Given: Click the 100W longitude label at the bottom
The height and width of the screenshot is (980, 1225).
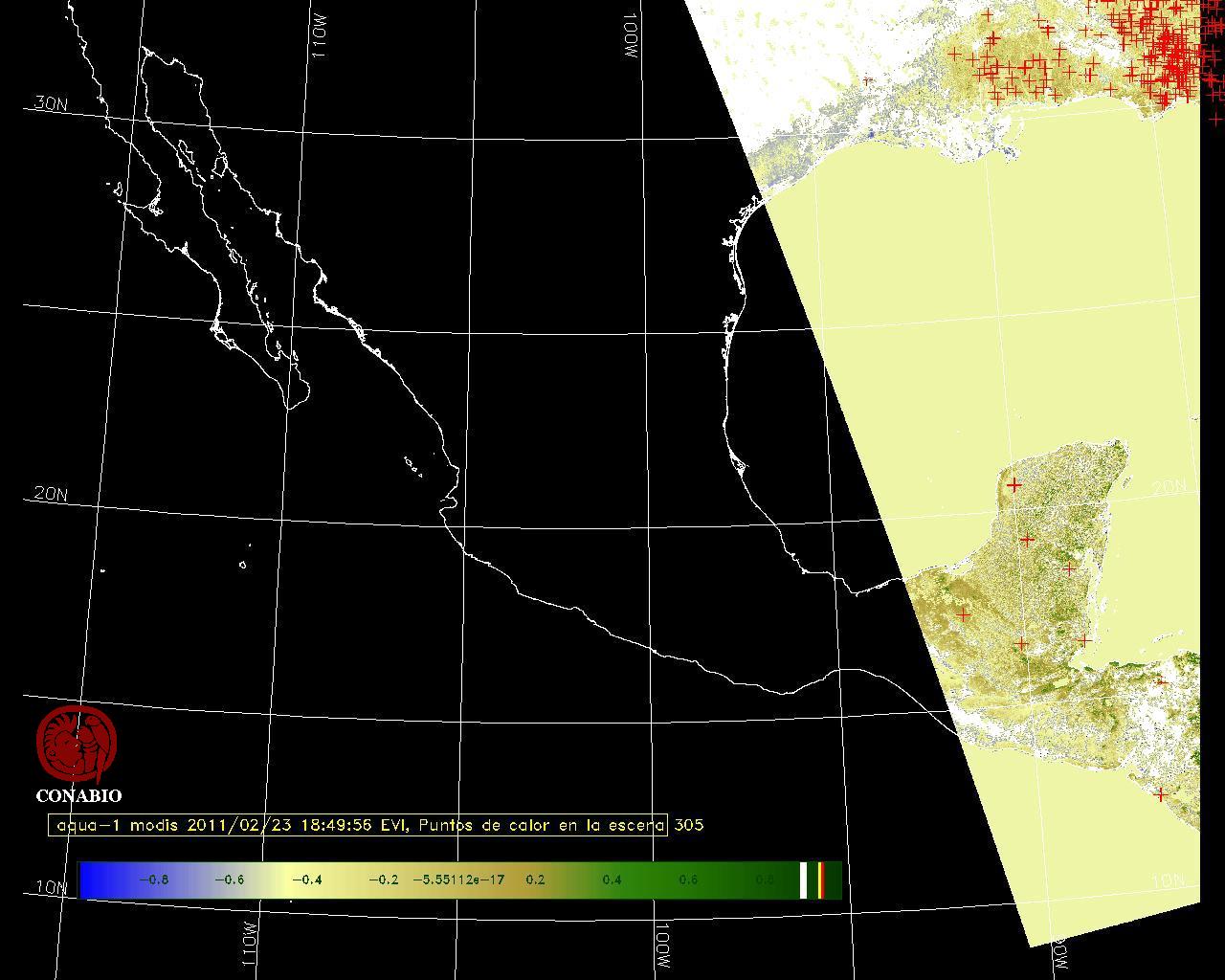Looking at the screenshot, I should (663, 946).
